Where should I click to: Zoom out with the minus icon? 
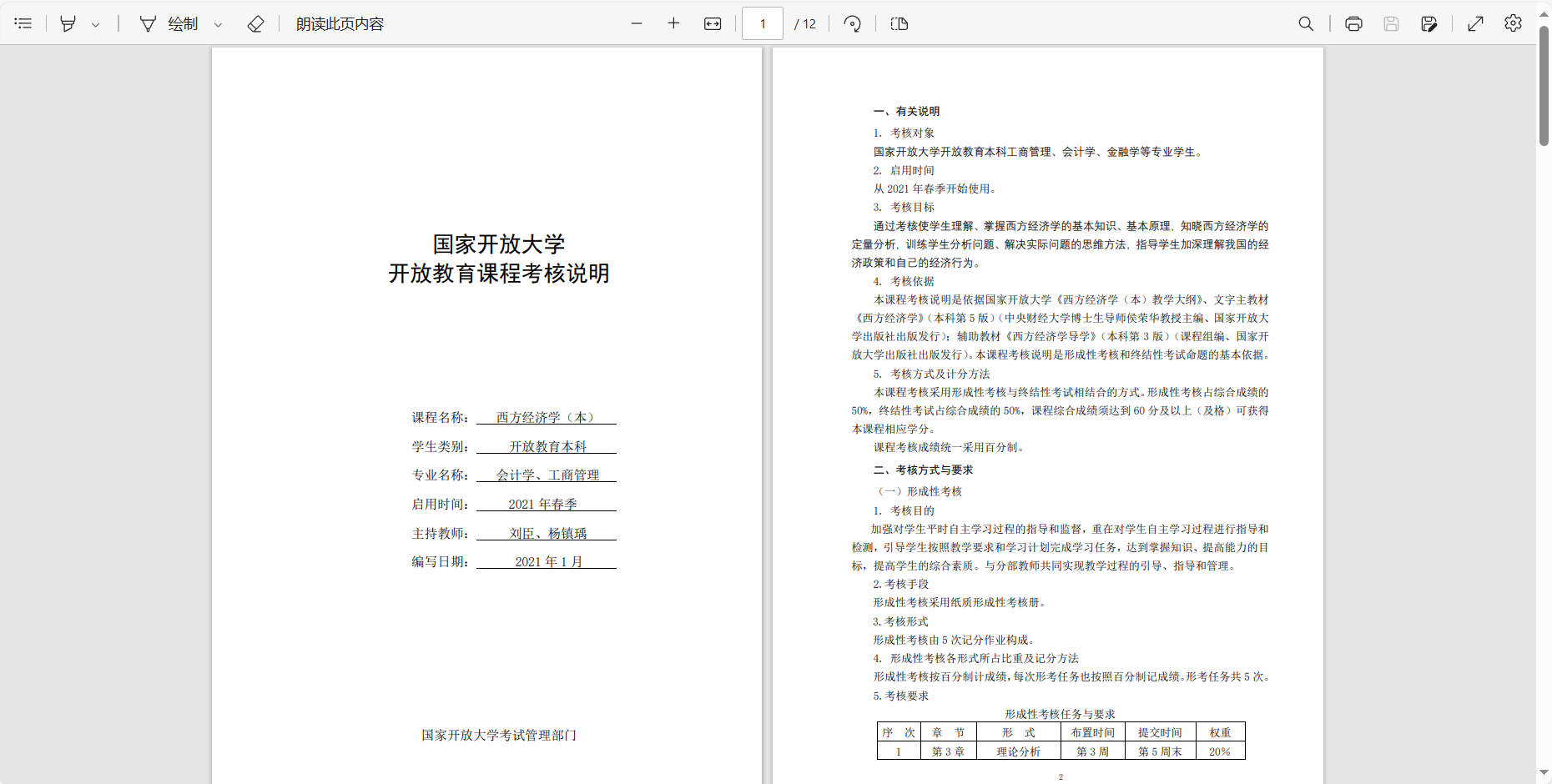[x=637, y=23]
